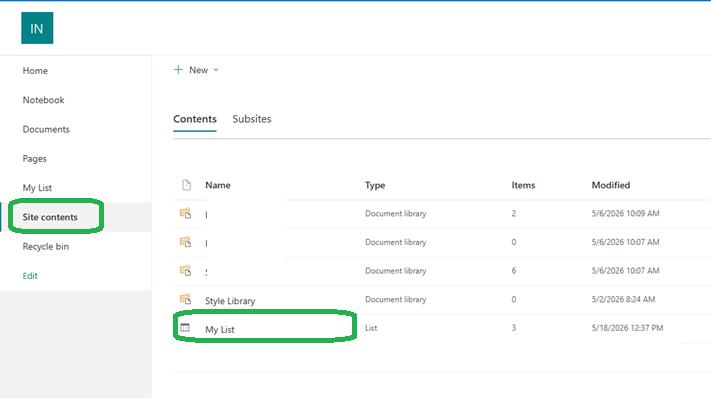The image size is (711, 398).
Task: Open My List in the contents table
Action: [220, 330]
